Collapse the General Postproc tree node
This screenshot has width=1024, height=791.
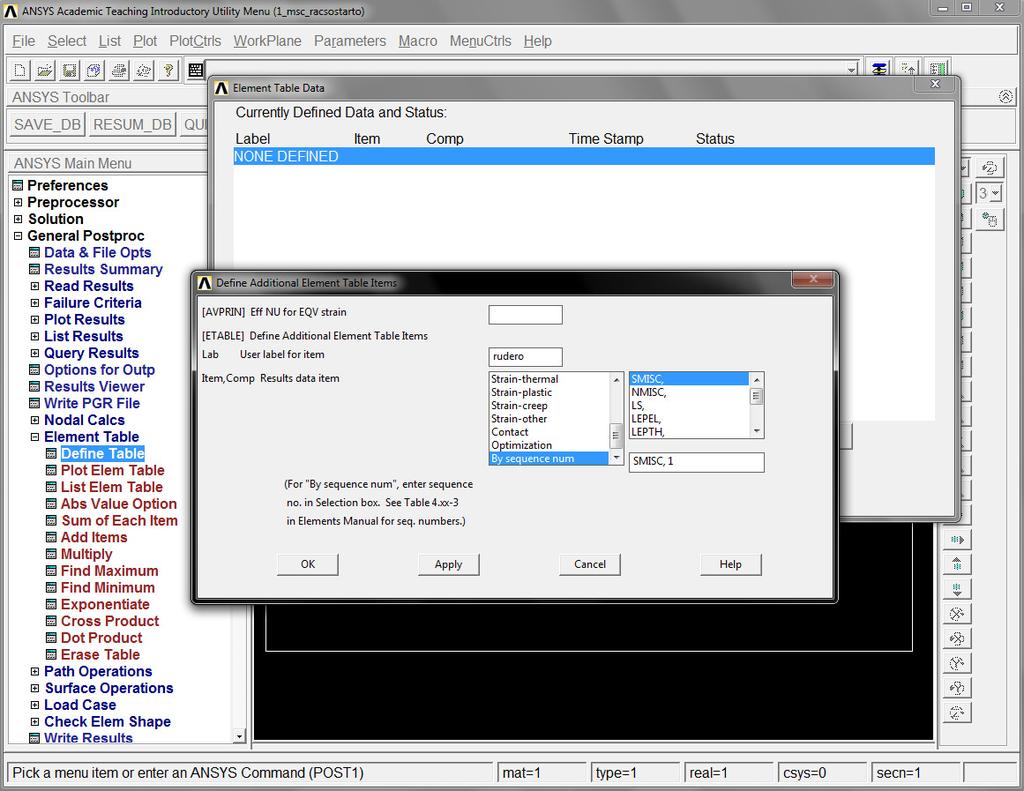pyautogui.click(x=18, y=236)
